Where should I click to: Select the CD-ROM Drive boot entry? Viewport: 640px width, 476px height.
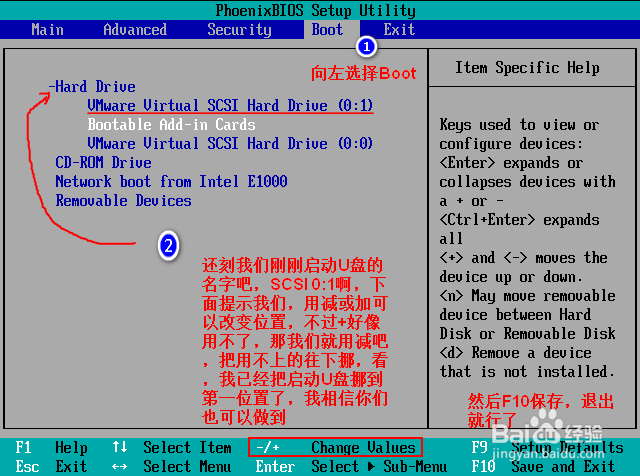coord(103,162)
